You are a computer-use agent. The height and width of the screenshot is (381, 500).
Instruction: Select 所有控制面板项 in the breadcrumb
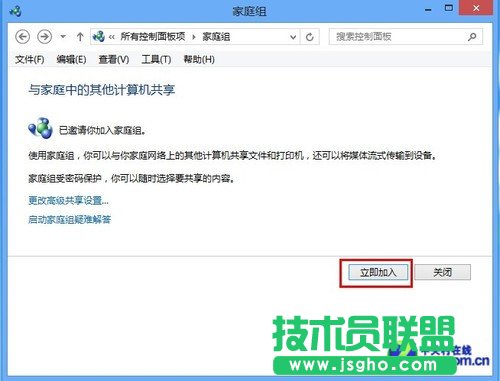(x=153, y=36)
